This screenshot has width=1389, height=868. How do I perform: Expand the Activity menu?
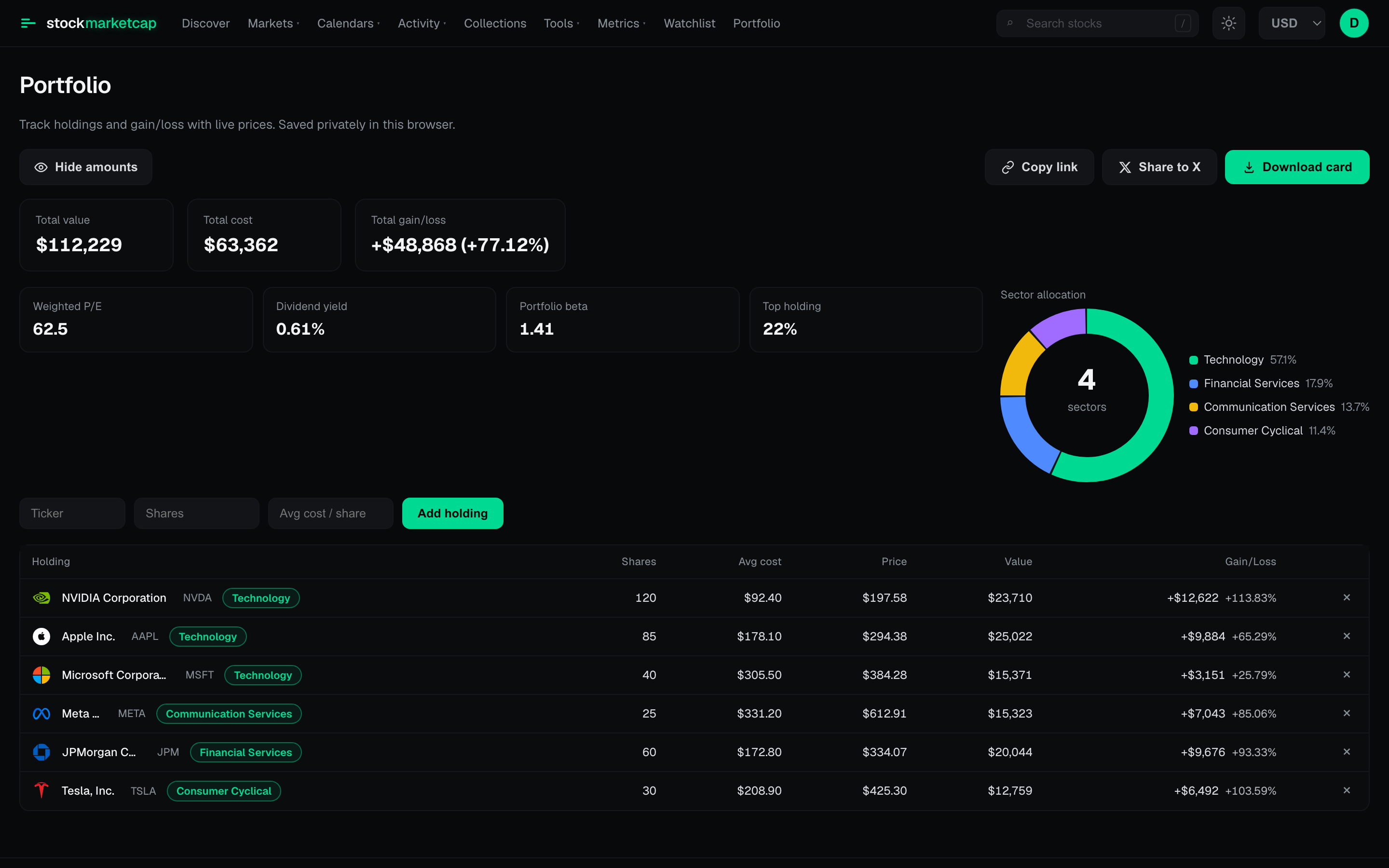tap(422, 24)
